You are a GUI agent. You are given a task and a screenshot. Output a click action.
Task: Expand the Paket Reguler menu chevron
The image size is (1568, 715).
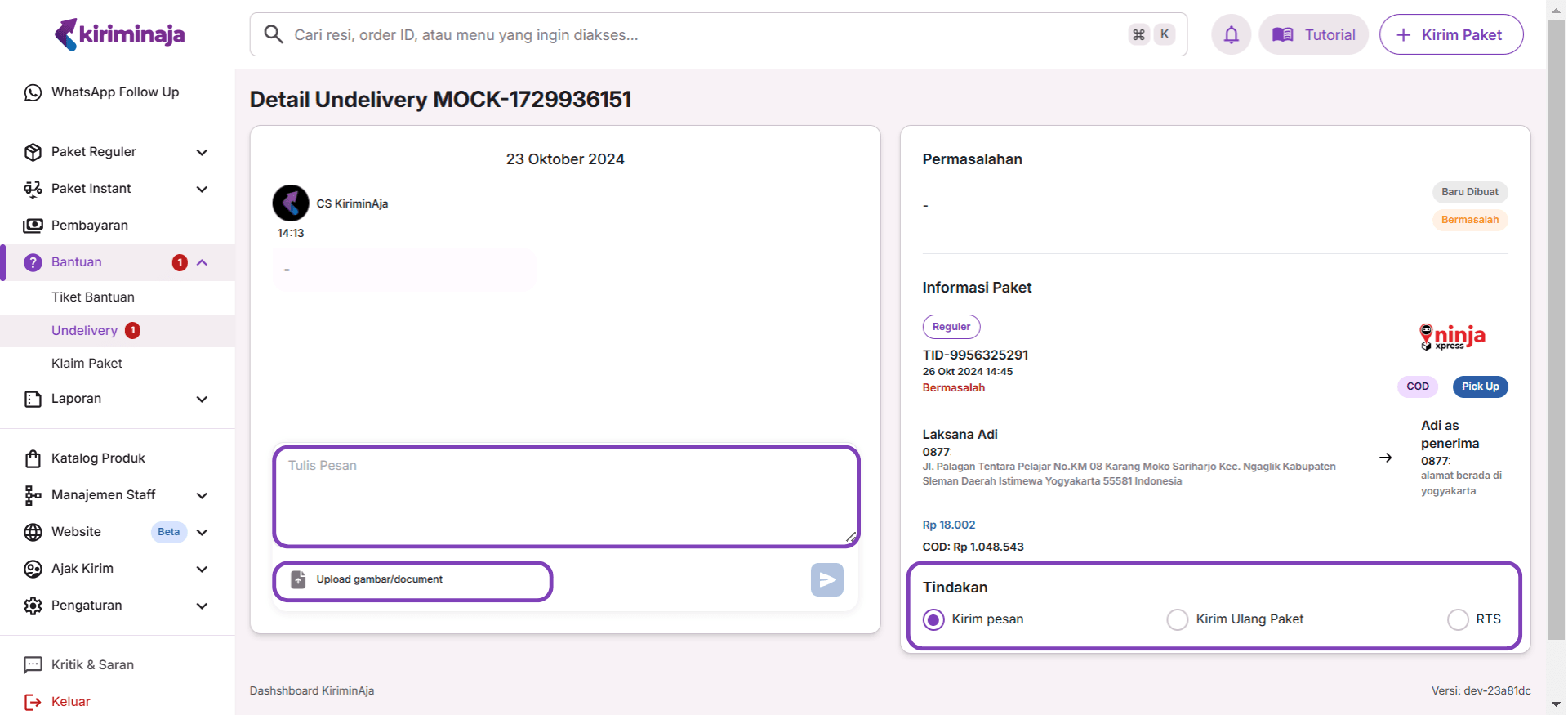click(x=202, y=153)
